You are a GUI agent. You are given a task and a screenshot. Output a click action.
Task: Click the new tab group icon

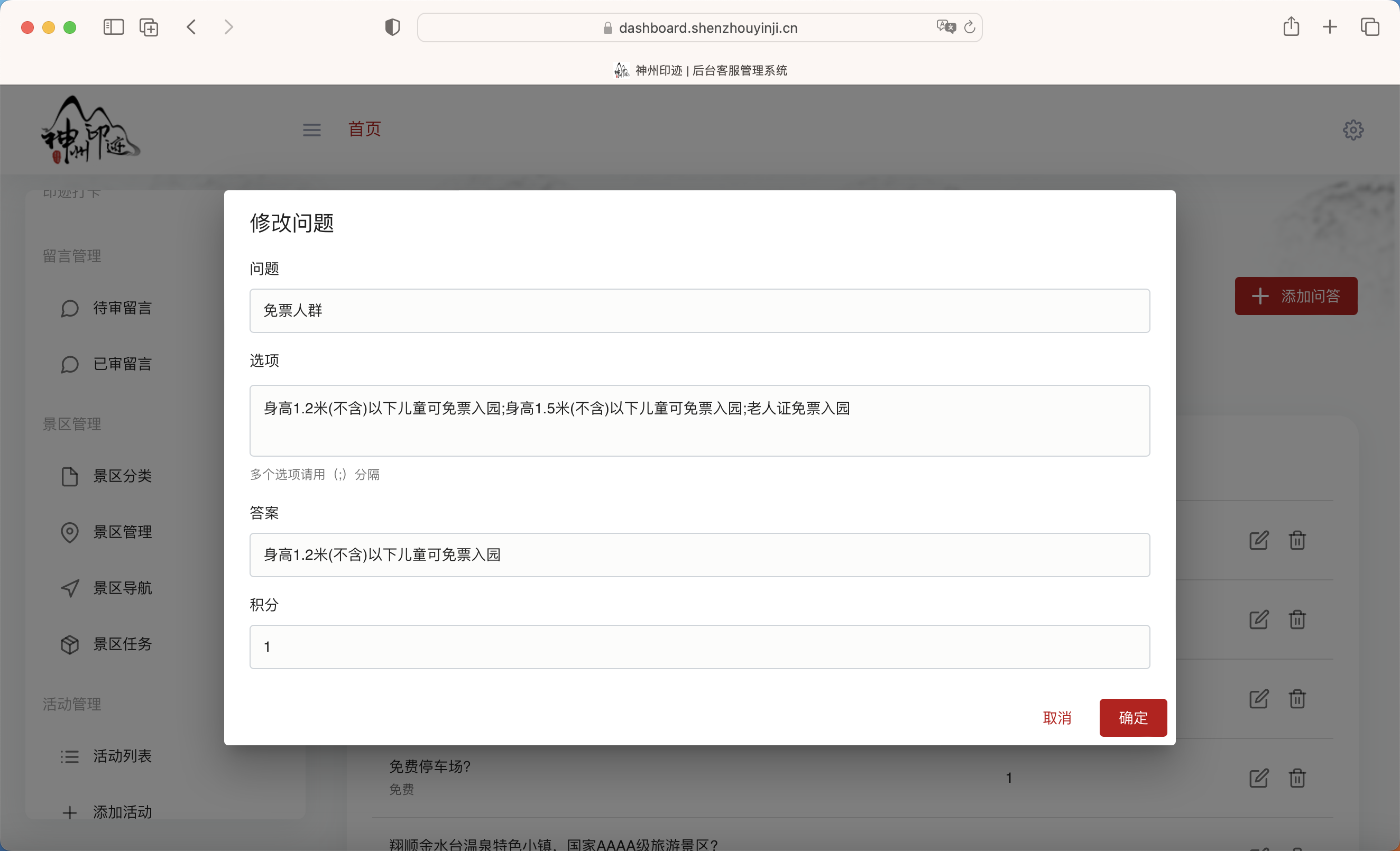click(x=149, y=27)
